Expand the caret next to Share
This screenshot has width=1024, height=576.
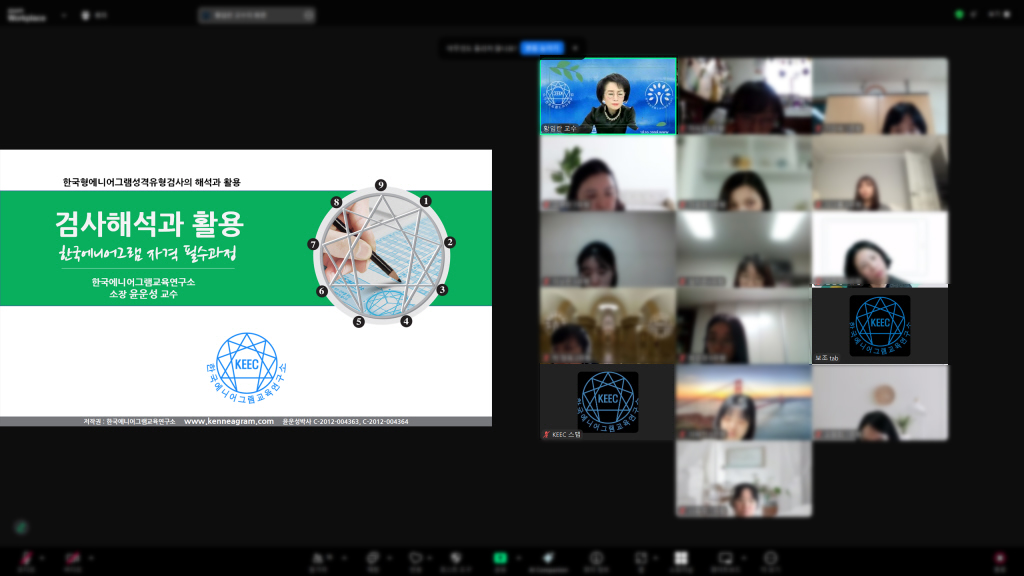click(x=518, y=558)
